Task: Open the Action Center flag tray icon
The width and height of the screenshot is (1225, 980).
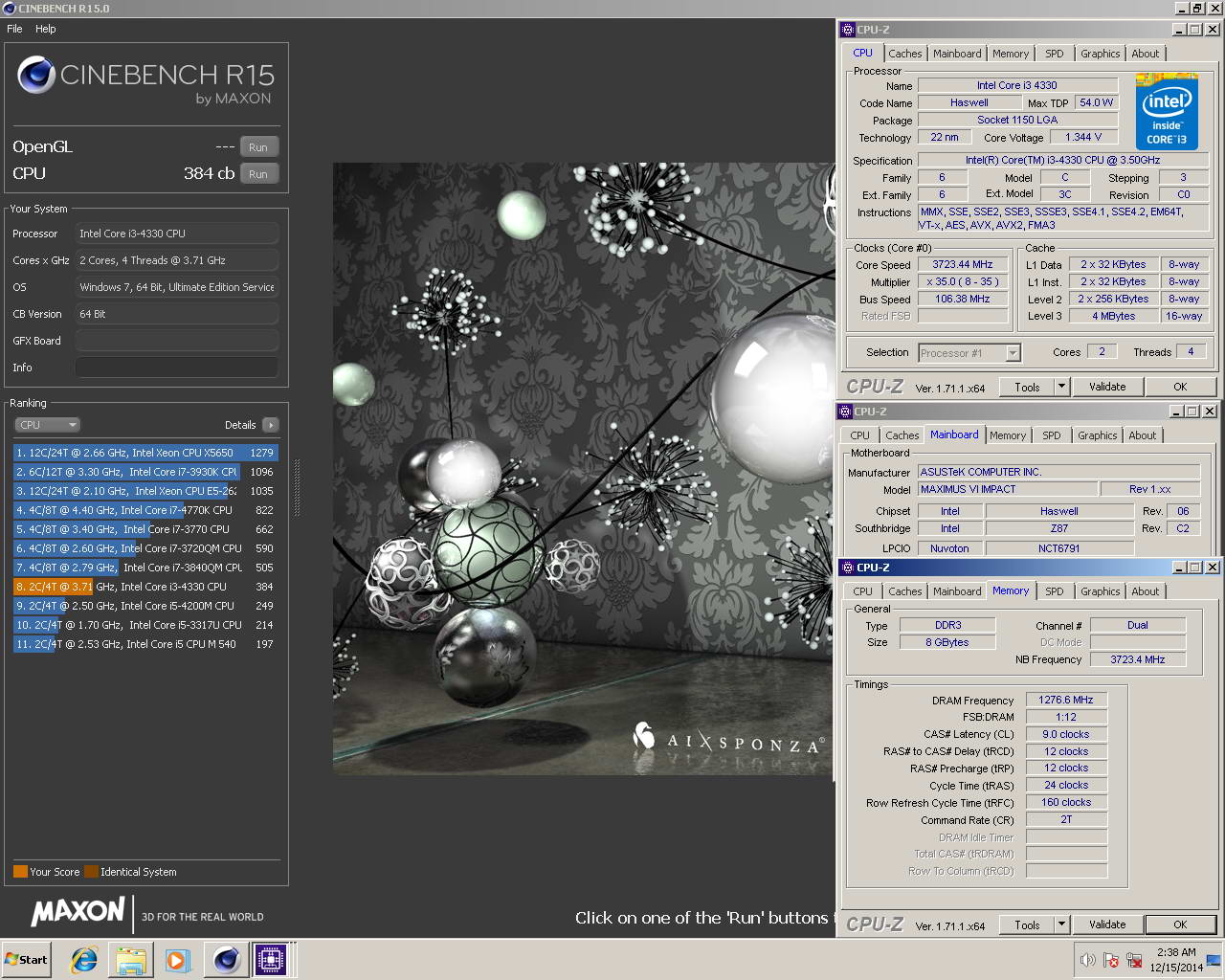Action: point(1111,960)
